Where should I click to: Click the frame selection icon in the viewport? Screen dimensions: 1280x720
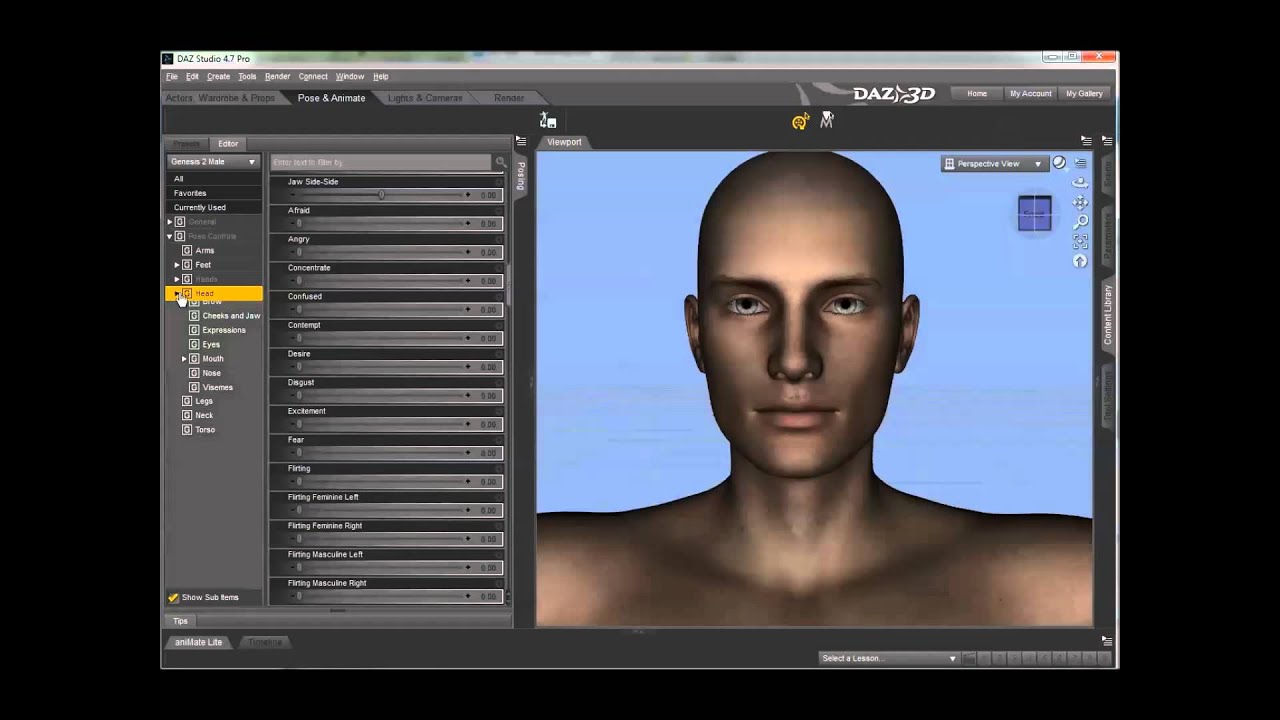pos(1080,241)
